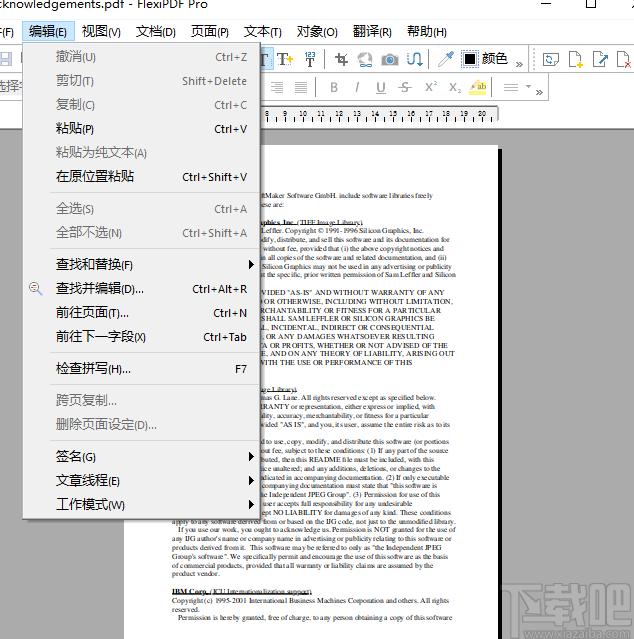The height and width of the screenshot is (639, 634).
Task: Click the 全部不选(N) menu entry
Action: click(x=141, y=233)
